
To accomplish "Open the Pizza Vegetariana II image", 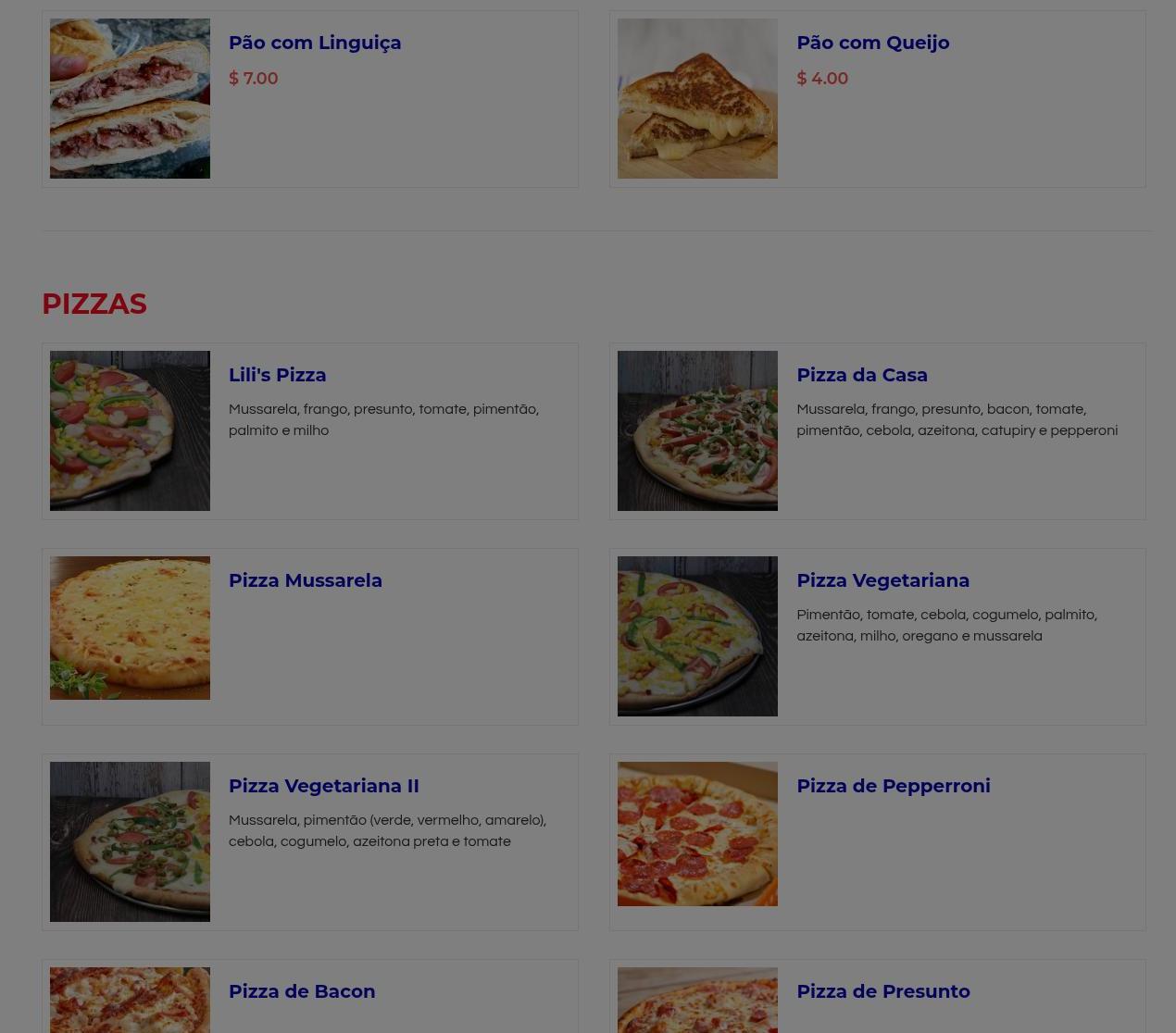I will (x=130, y=841).
